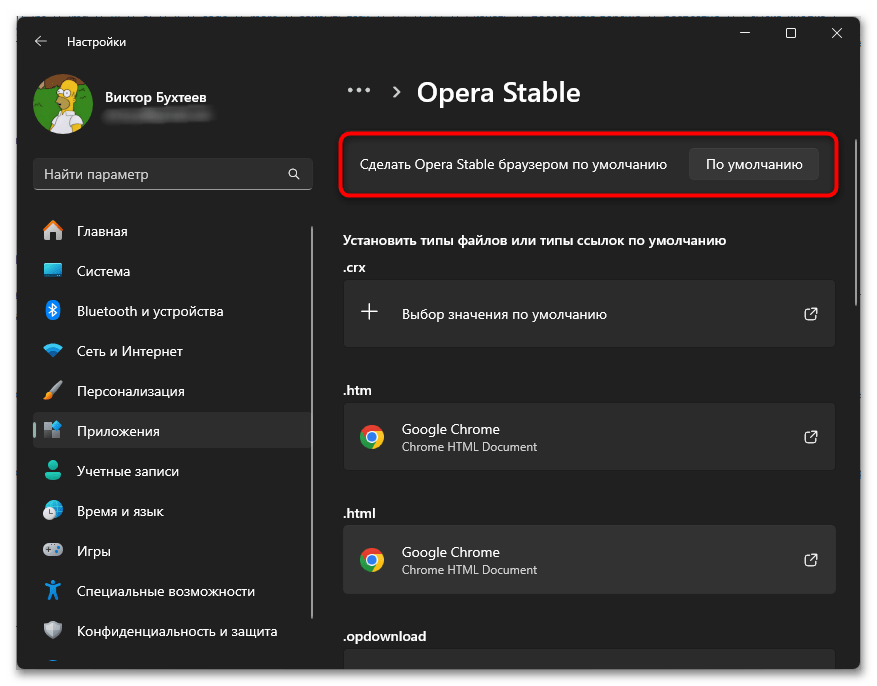This screenshot has width=877, height=686.
Task: Click the Bluetooth logo icon
Action: point(53,310)
